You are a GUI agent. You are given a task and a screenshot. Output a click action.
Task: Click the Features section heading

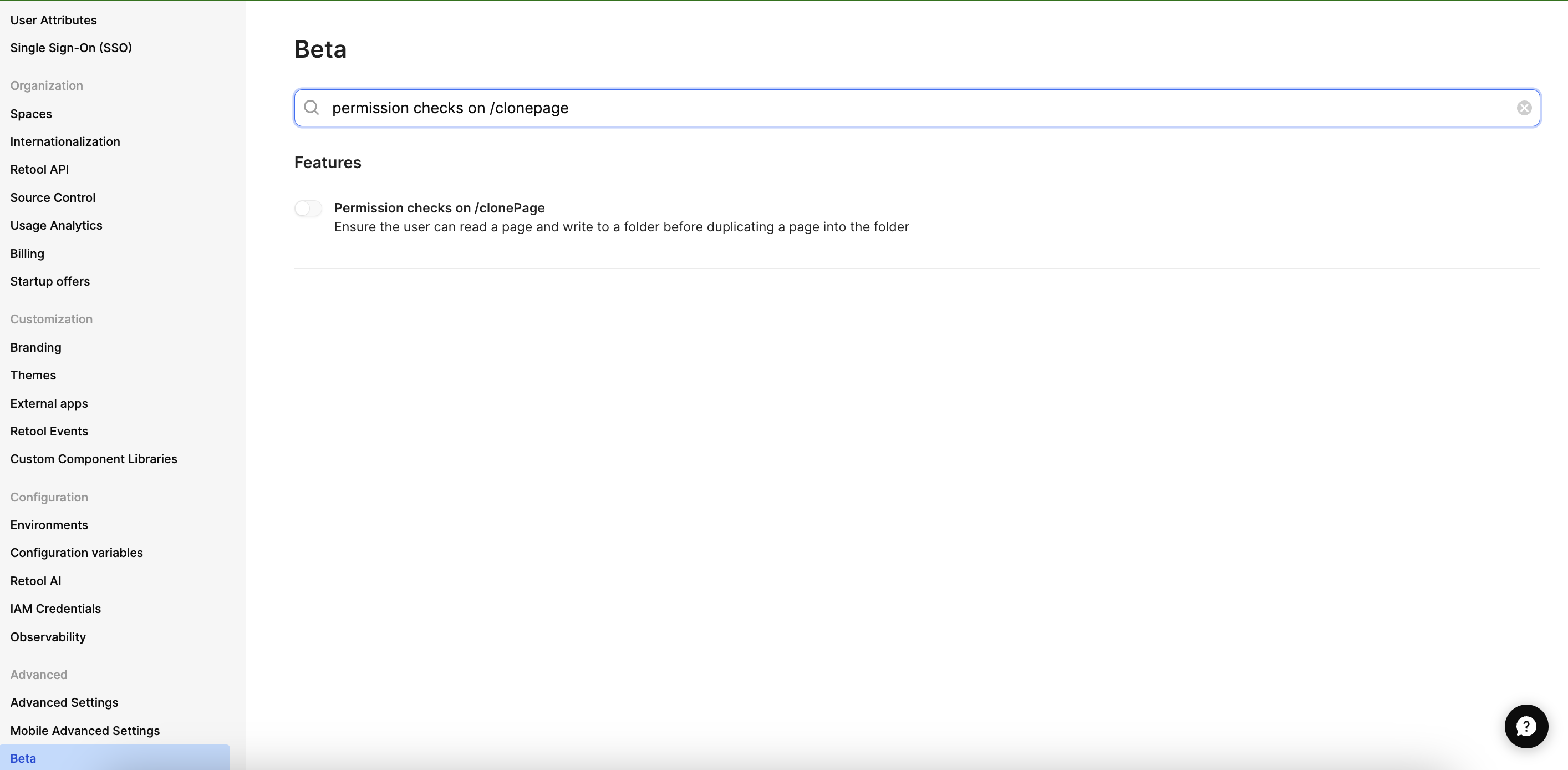coord(328,163)
